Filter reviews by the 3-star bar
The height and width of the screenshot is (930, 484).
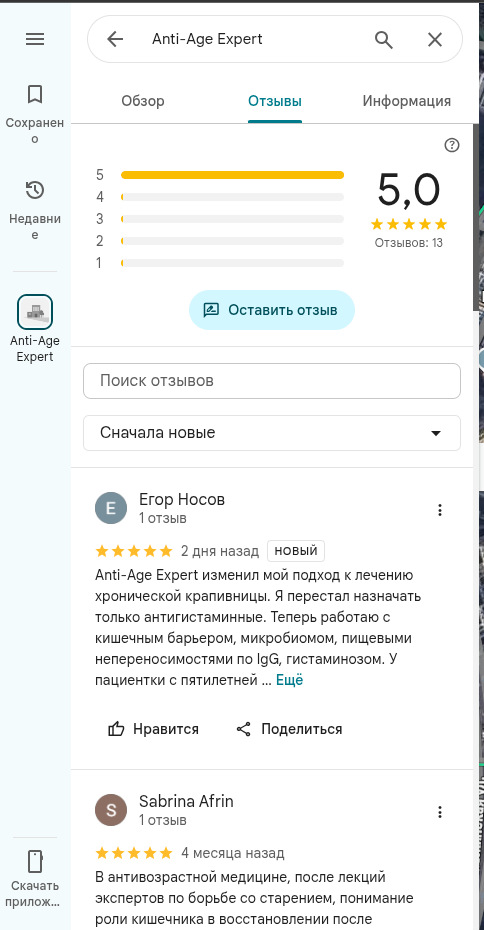pyautogui.click(x=219, y=219)
